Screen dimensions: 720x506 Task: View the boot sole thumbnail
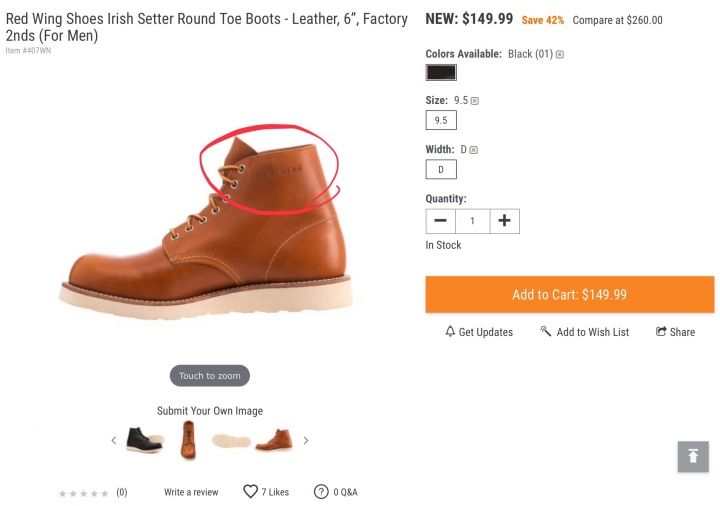click(231, 441)
